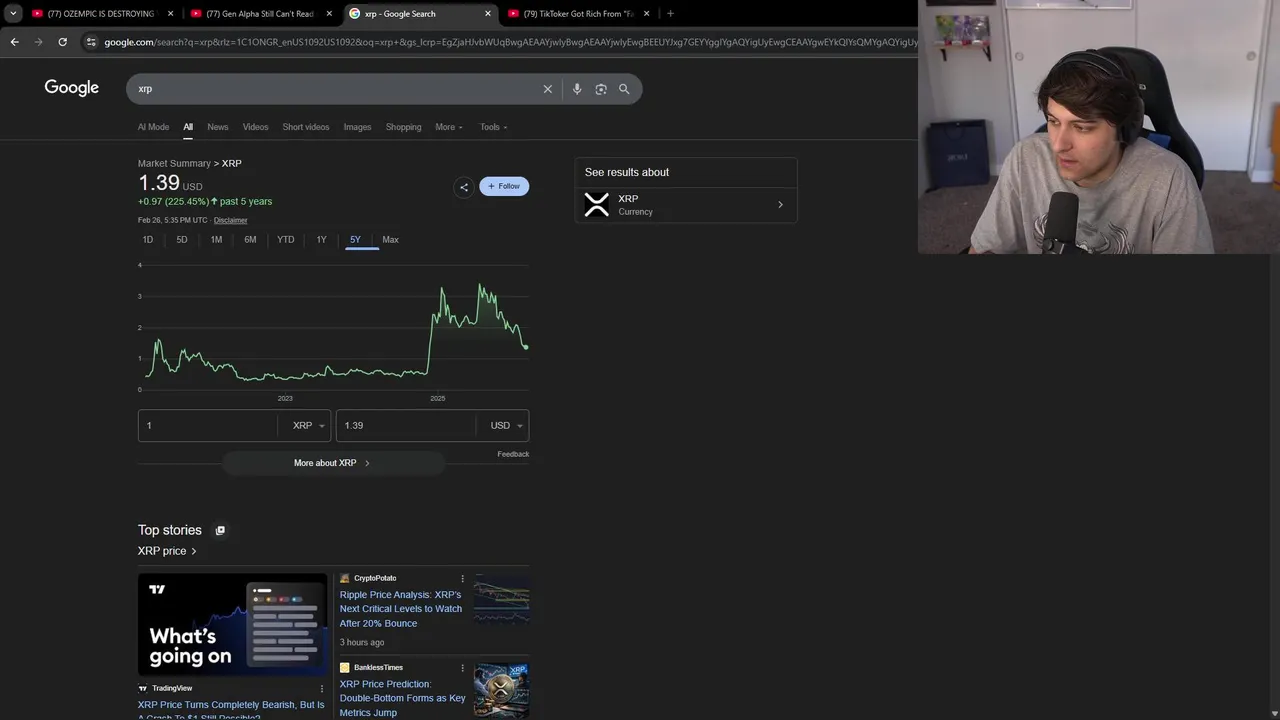1280x720 pixels.
Task: Expand the More search filters dropdown
Action: (449, 127)
